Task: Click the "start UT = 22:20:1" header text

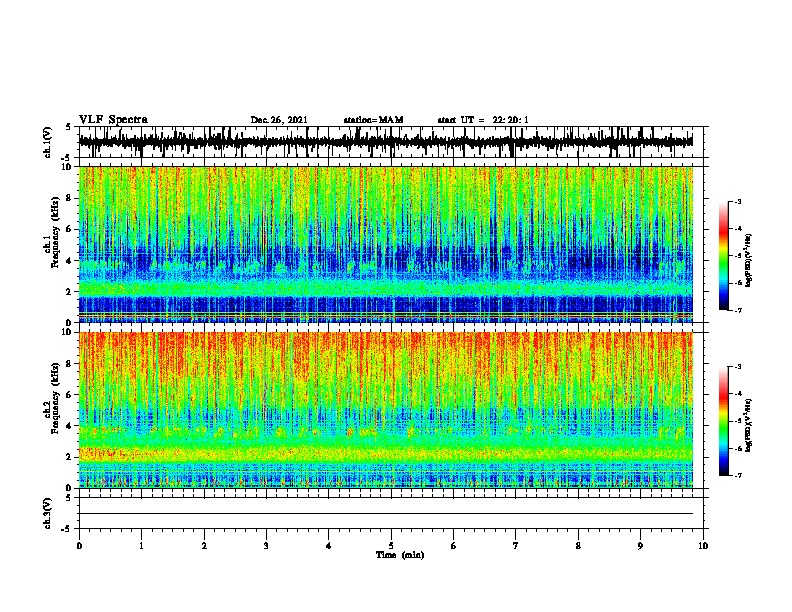Action: pos(483,120)
